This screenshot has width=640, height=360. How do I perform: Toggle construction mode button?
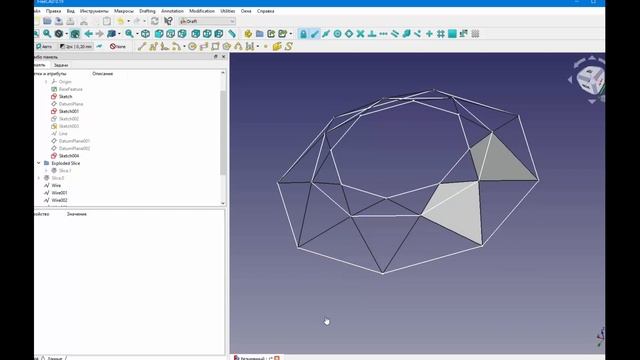click(x=100, y=47)
